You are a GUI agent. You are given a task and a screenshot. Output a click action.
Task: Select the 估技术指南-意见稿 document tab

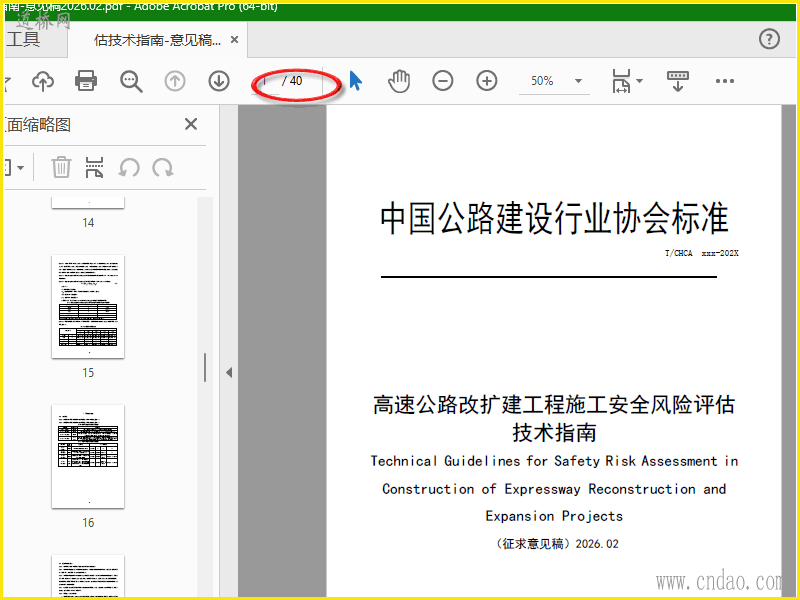coord(157,40)
